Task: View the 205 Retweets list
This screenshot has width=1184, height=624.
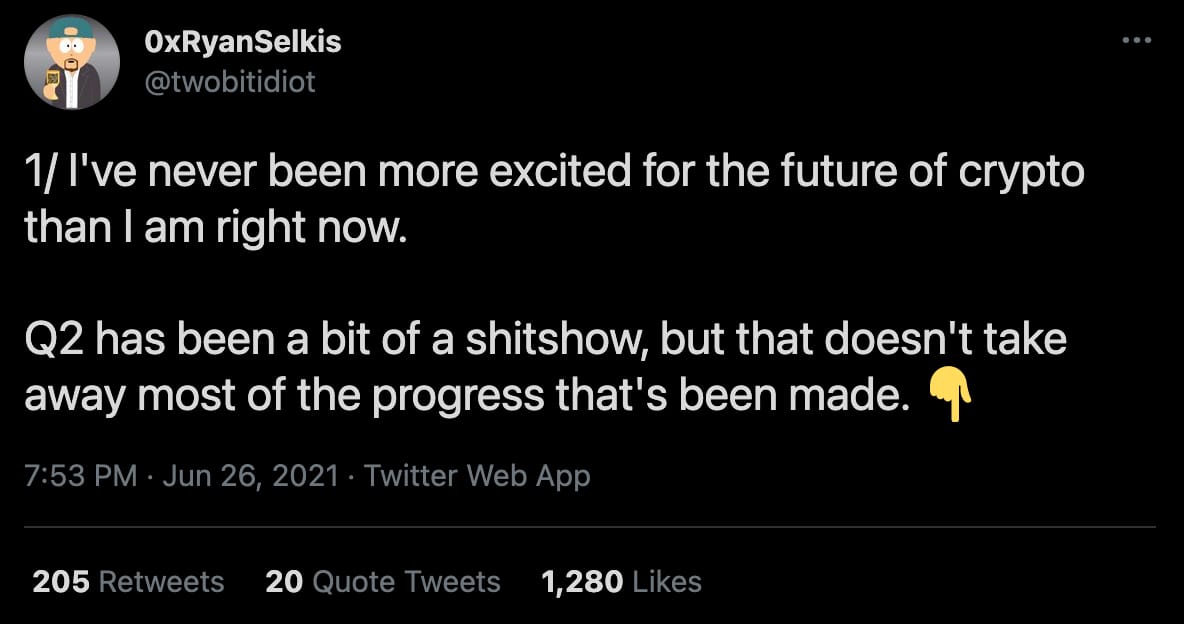Action: (x=128, y=582)
